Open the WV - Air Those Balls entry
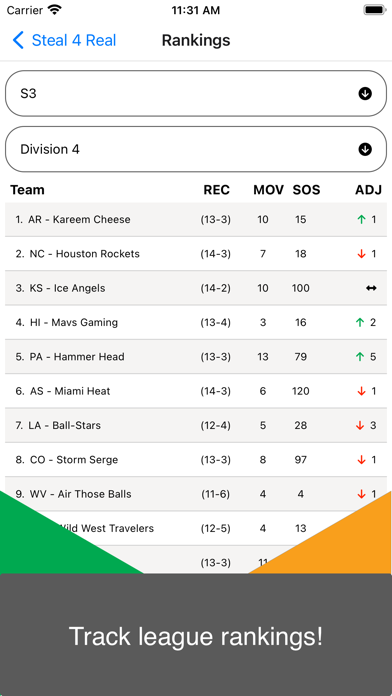This screenshot has width=392, height=696. [x=196, y=494]
